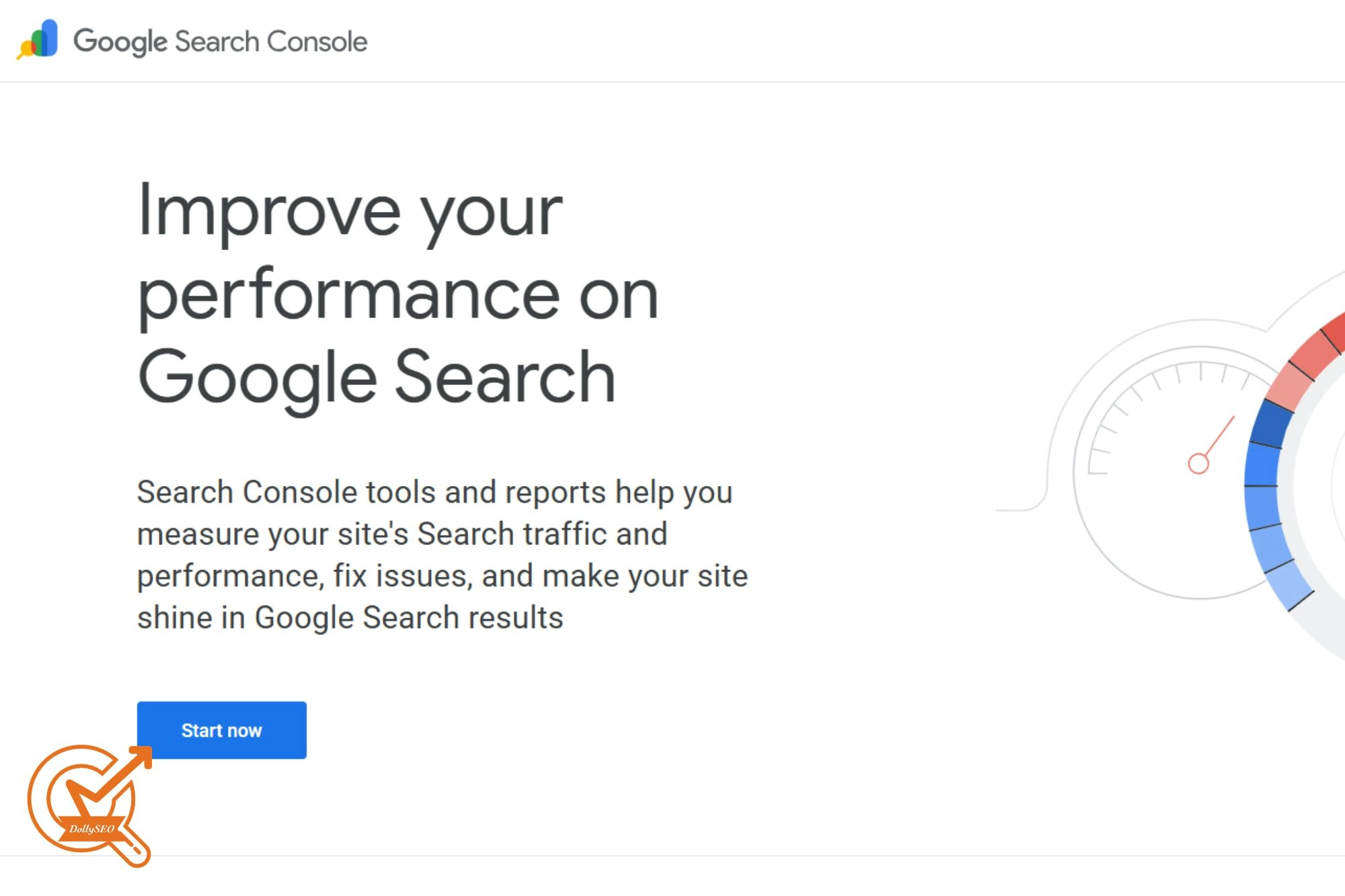
Task: Click the DollySEO label in the watermark
Action: [x=91, y=829]
